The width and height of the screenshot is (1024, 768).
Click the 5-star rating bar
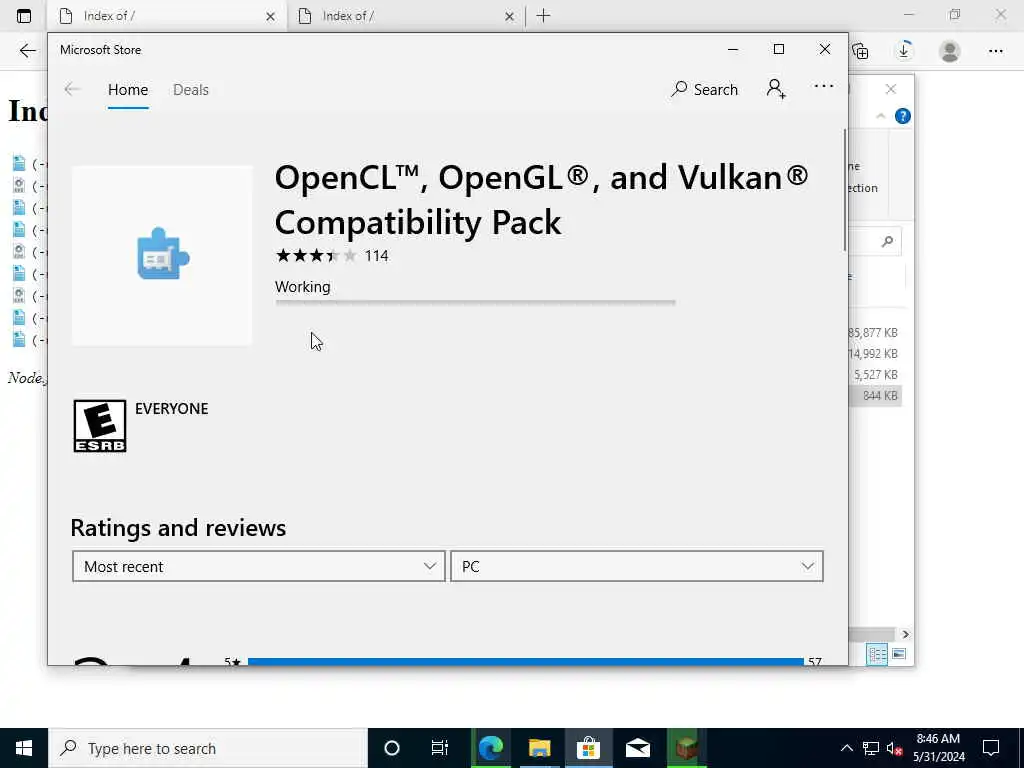(x=526, y=662)
